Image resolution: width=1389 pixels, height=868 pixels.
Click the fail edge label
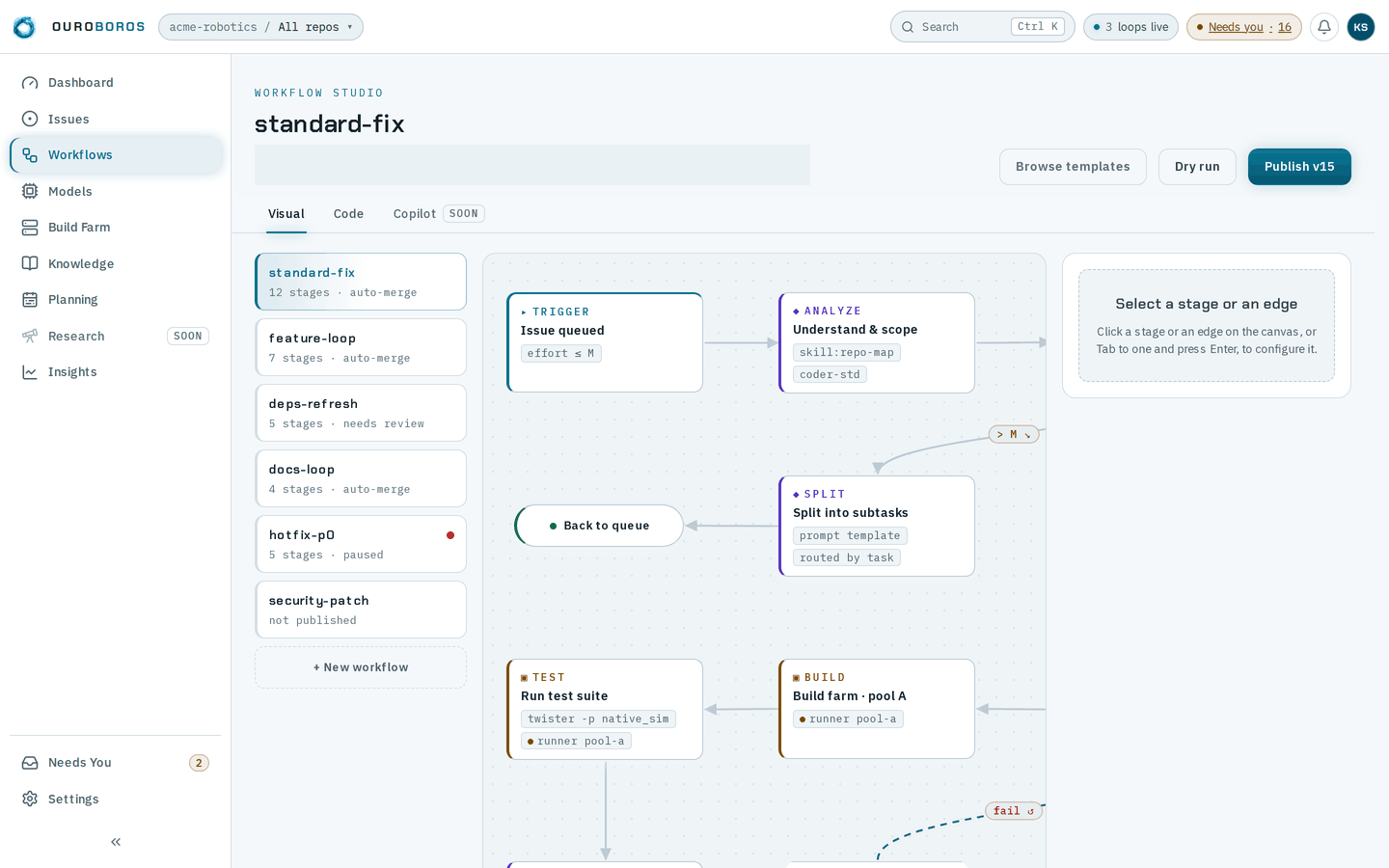point(1014,811)
